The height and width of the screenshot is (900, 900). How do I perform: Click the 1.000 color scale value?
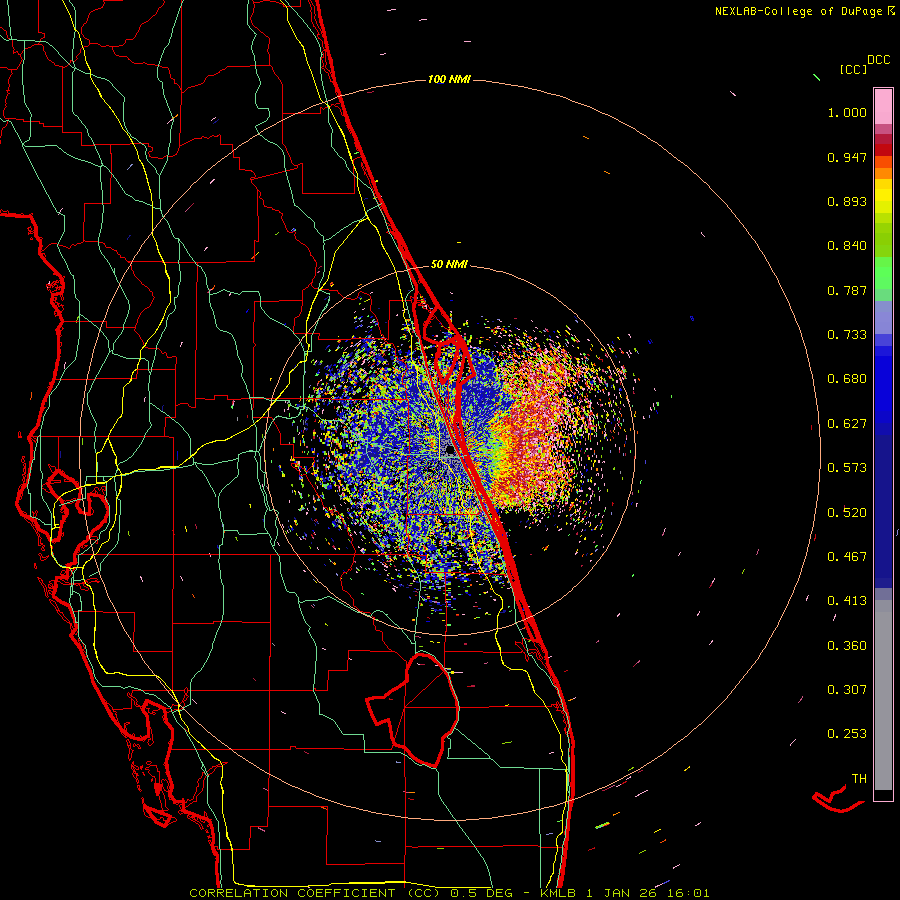847,112
